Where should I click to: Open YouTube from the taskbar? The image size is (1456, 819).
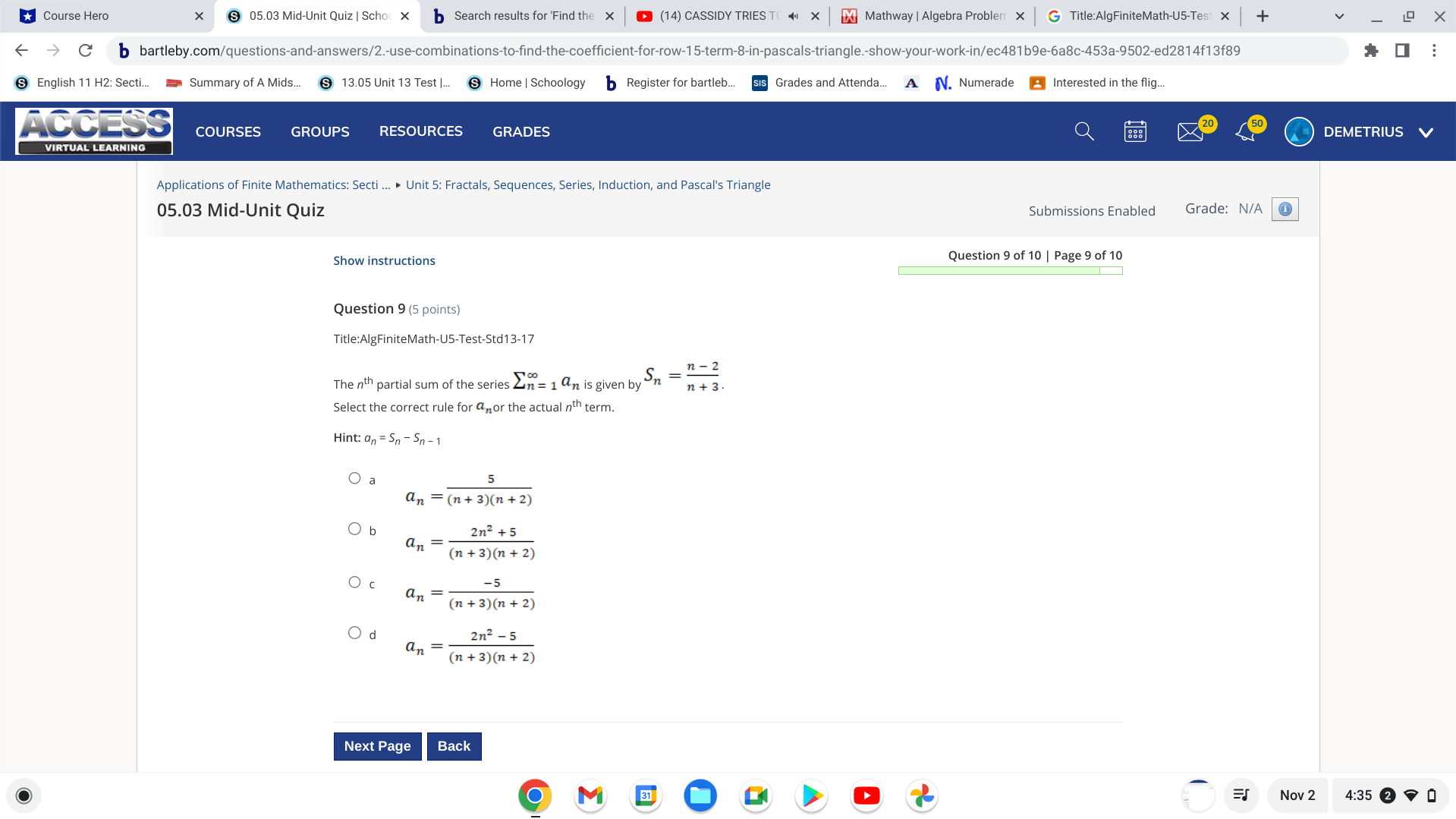click(866, 795)
